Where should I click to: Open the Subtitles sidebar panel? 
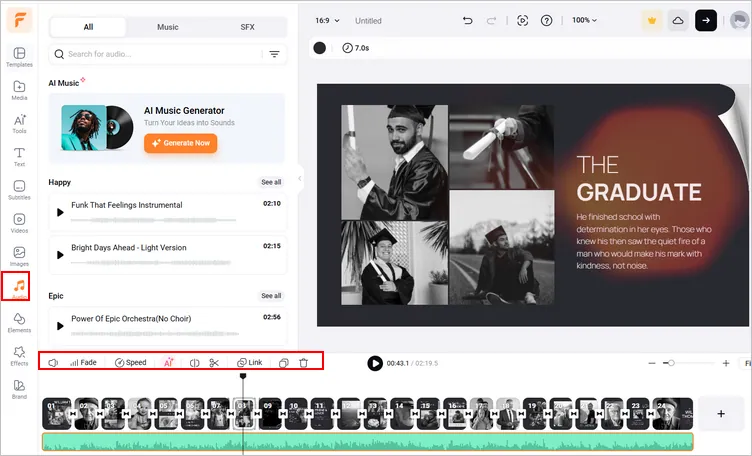[x=19, y=189]
